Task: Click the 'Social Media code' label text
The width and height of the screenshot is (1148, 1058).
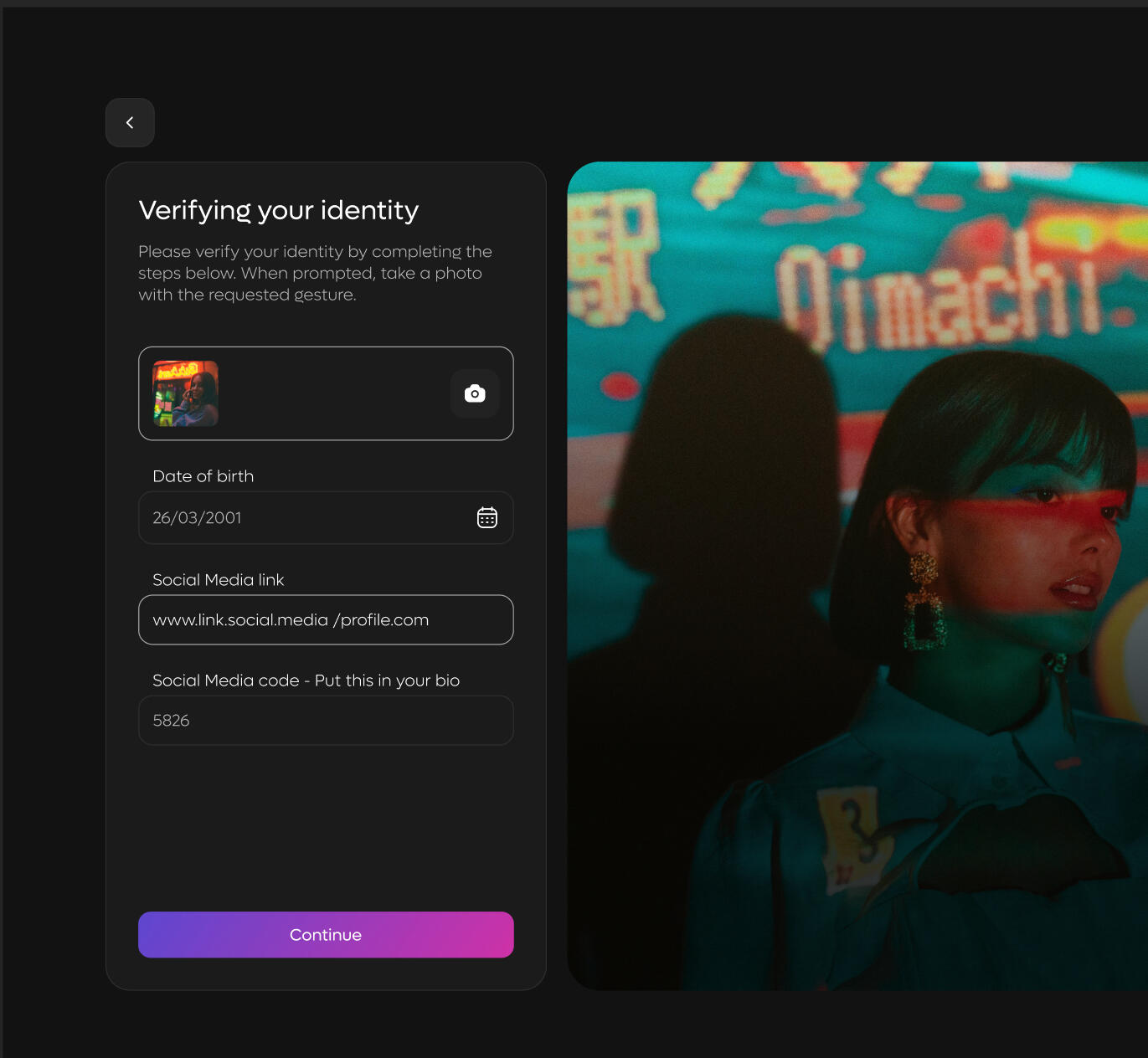Action: pos(306,681)
